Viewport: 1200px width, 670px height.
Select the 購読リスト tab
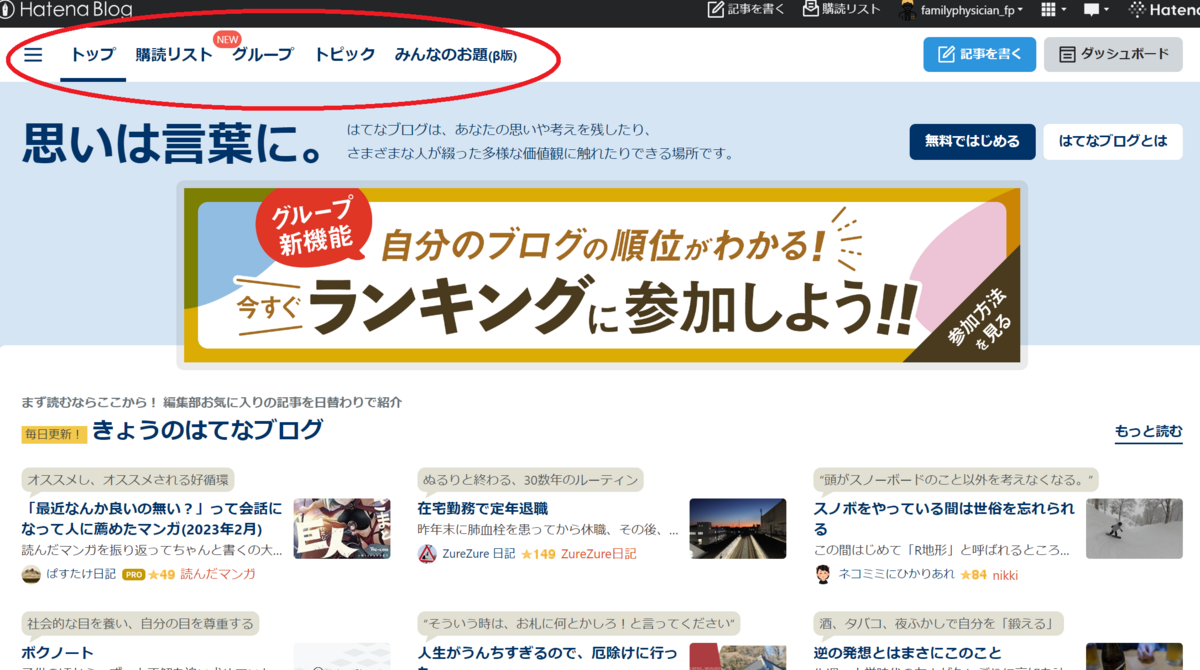coord(174,55)
